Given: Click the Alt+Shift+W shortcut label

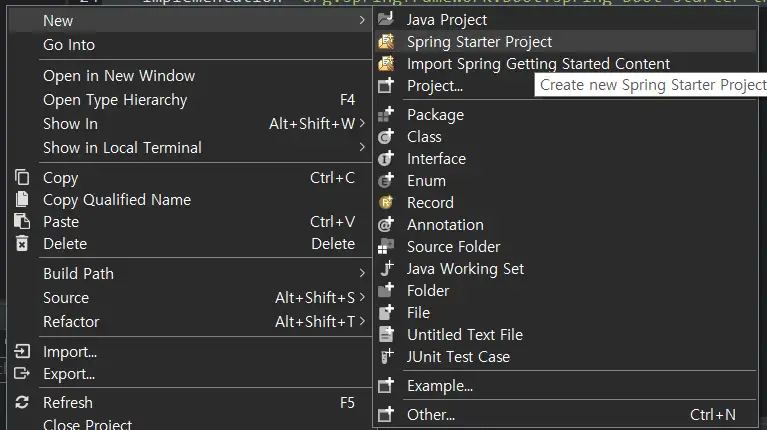Looking at the screenshot, I should (312, 124).
